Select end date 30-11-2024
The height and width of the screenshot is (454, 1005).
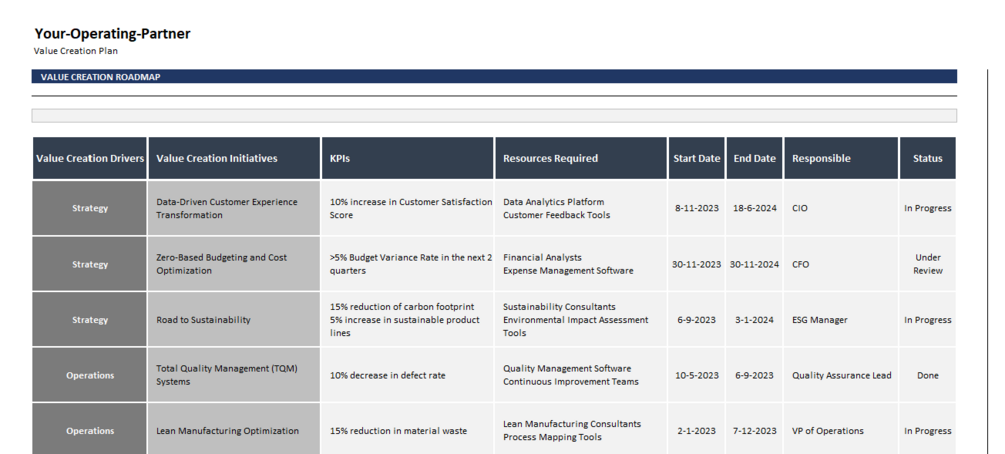point(754,264)
